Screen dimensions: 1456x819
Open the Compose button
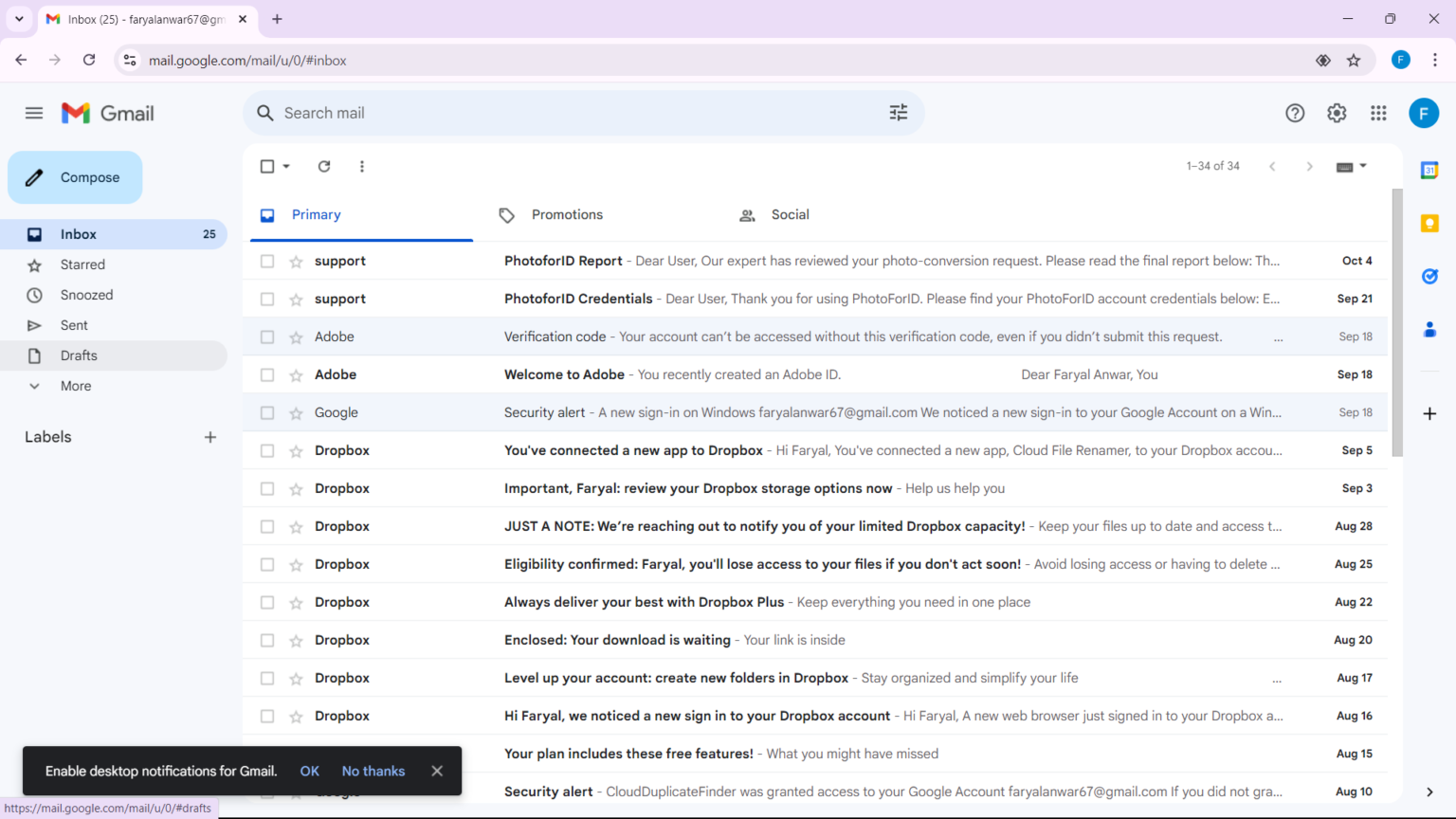tap(75, 177)
